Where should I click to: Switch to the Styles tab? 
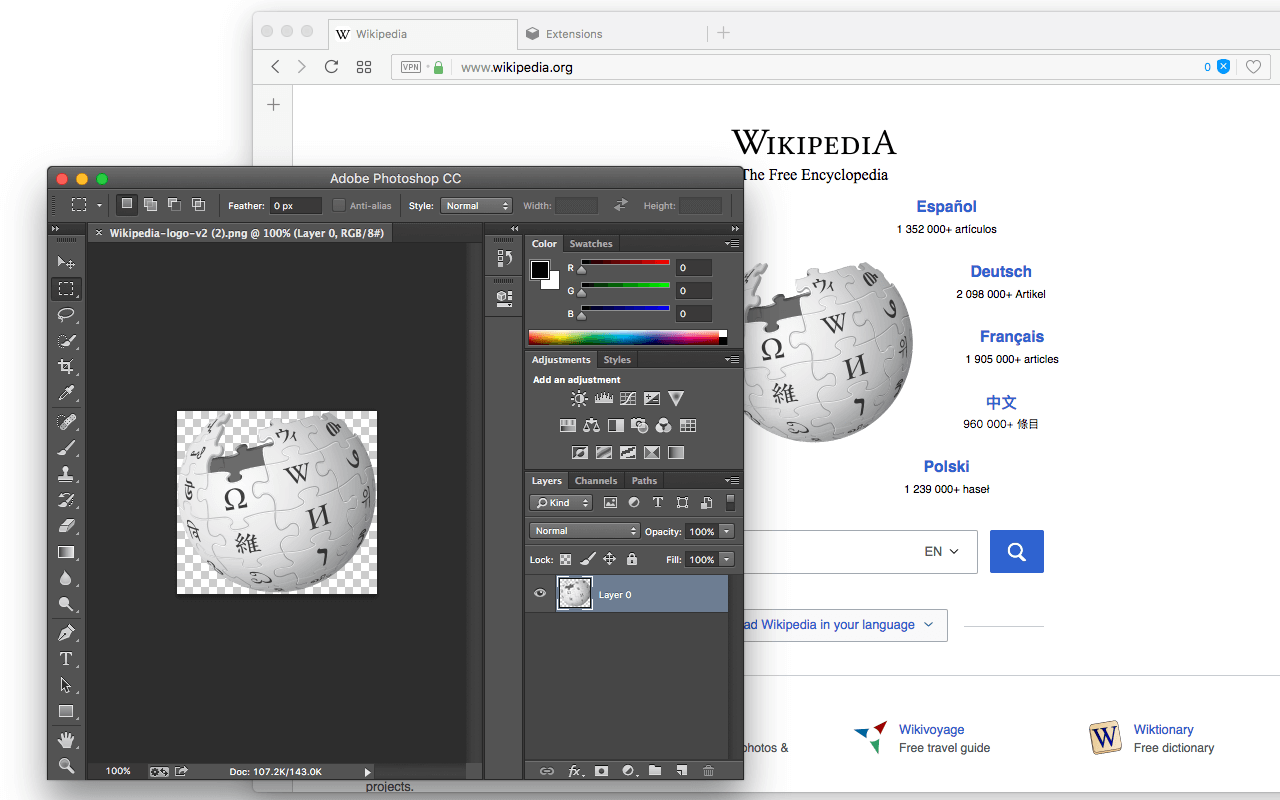tap(617, 360)
